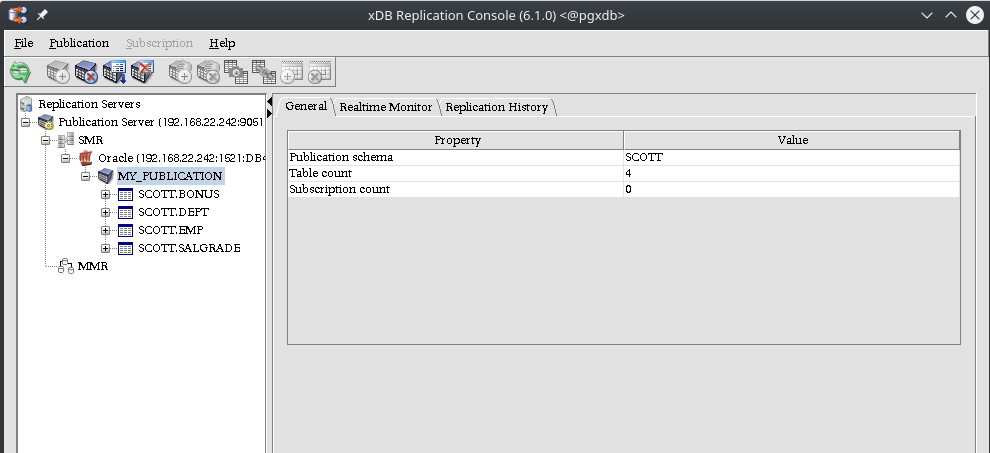Open the File menu
Screen dimensions: 990x453
click(23, 43)
